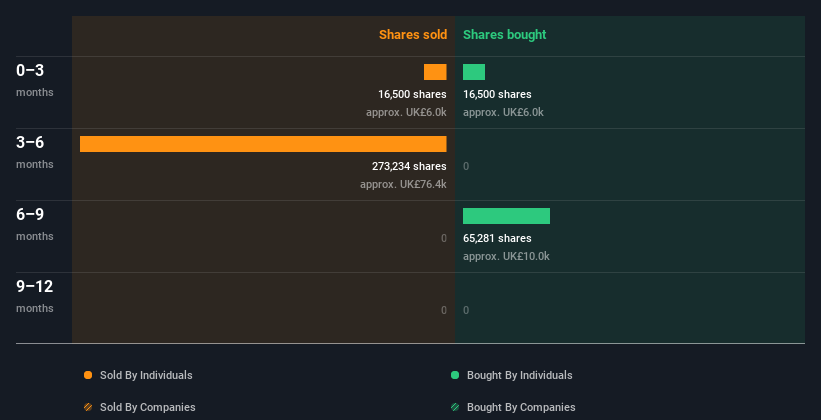The height and width of the screenshot is (420, 821).
Task: Click the Shares sold column header
Action: tap(413, 35)
